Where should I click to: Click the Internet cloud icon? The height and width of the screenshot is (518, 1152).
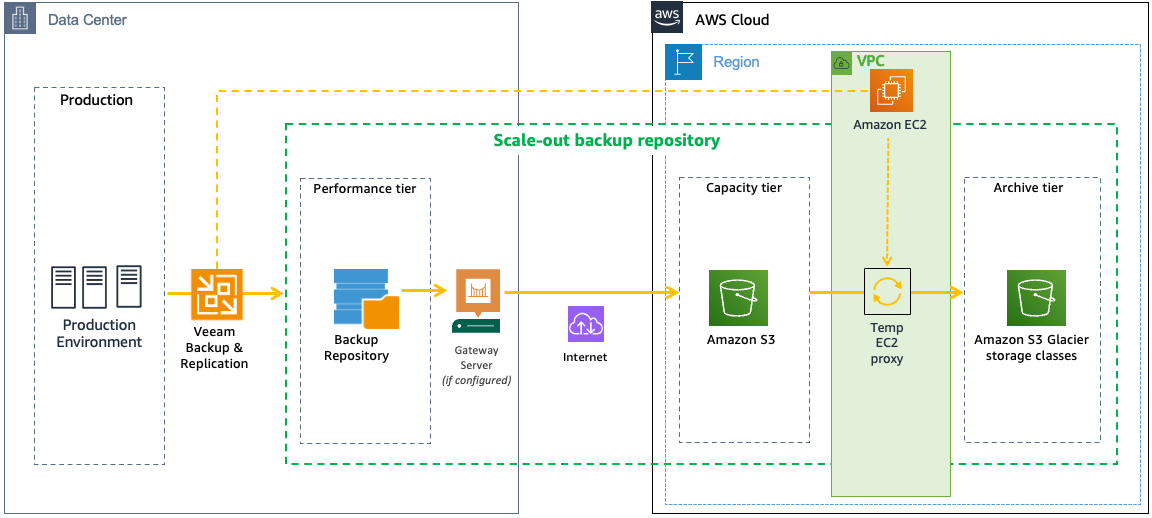click(x=586, y=325)
